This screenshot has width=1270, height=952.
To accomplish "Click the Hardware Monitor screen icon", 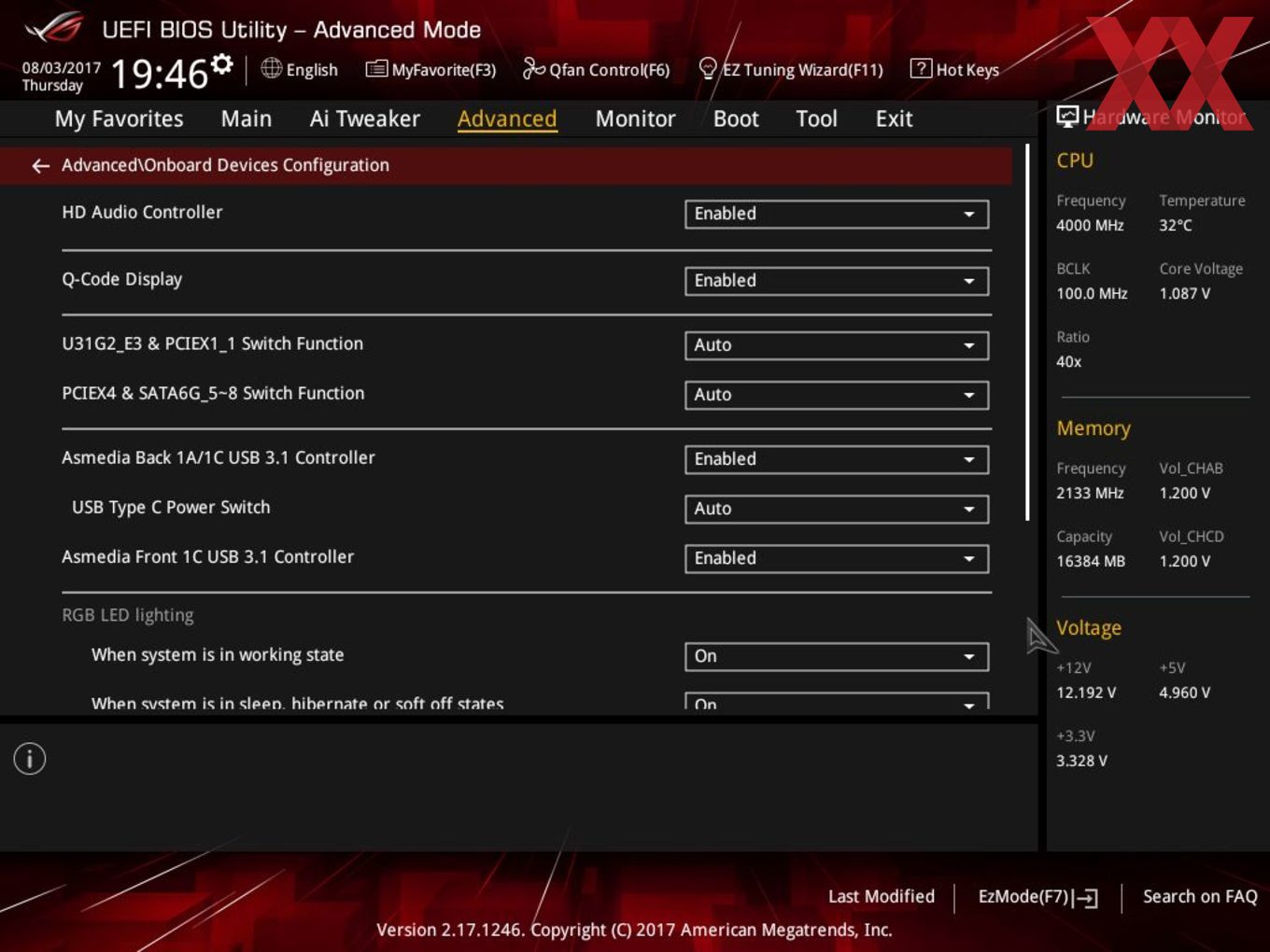I will [x=1067, y=117].
